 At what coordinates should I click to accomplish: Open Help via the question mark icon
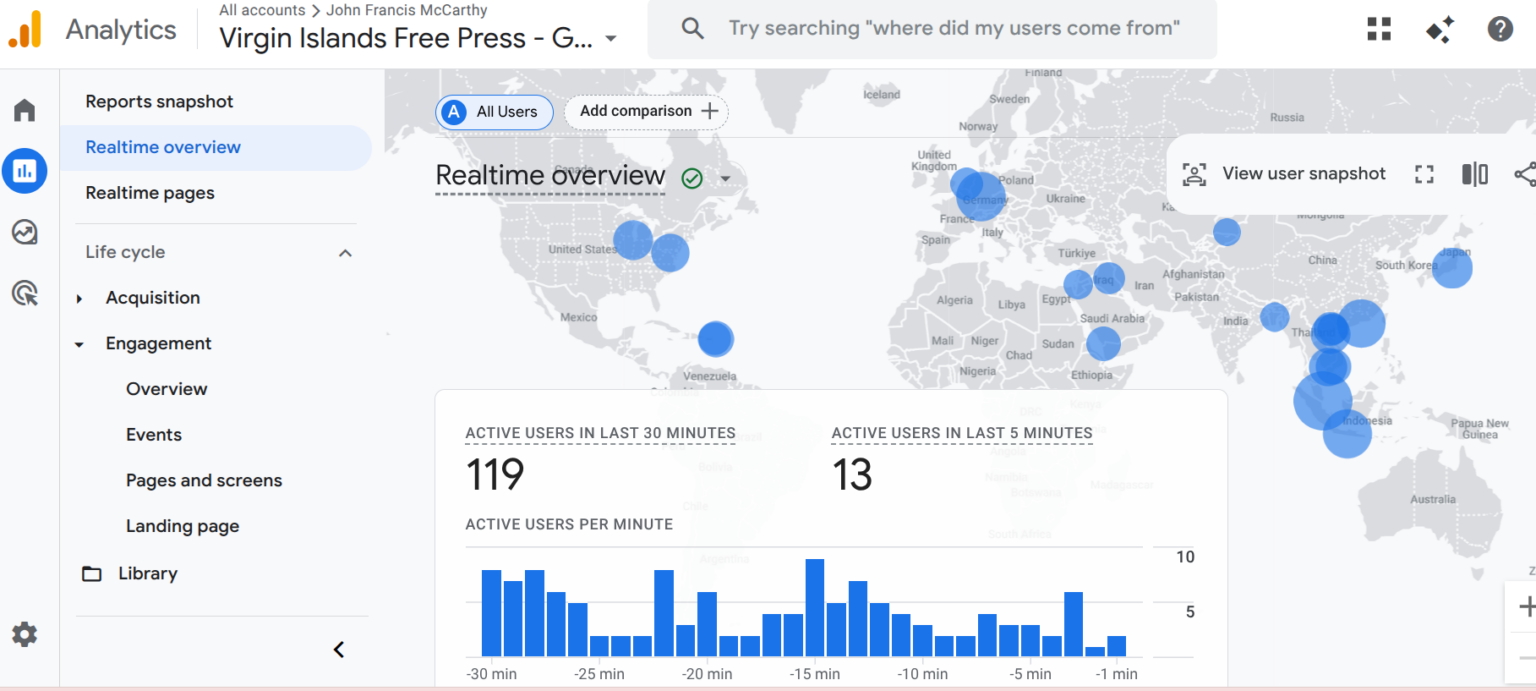click(1500, 29)
